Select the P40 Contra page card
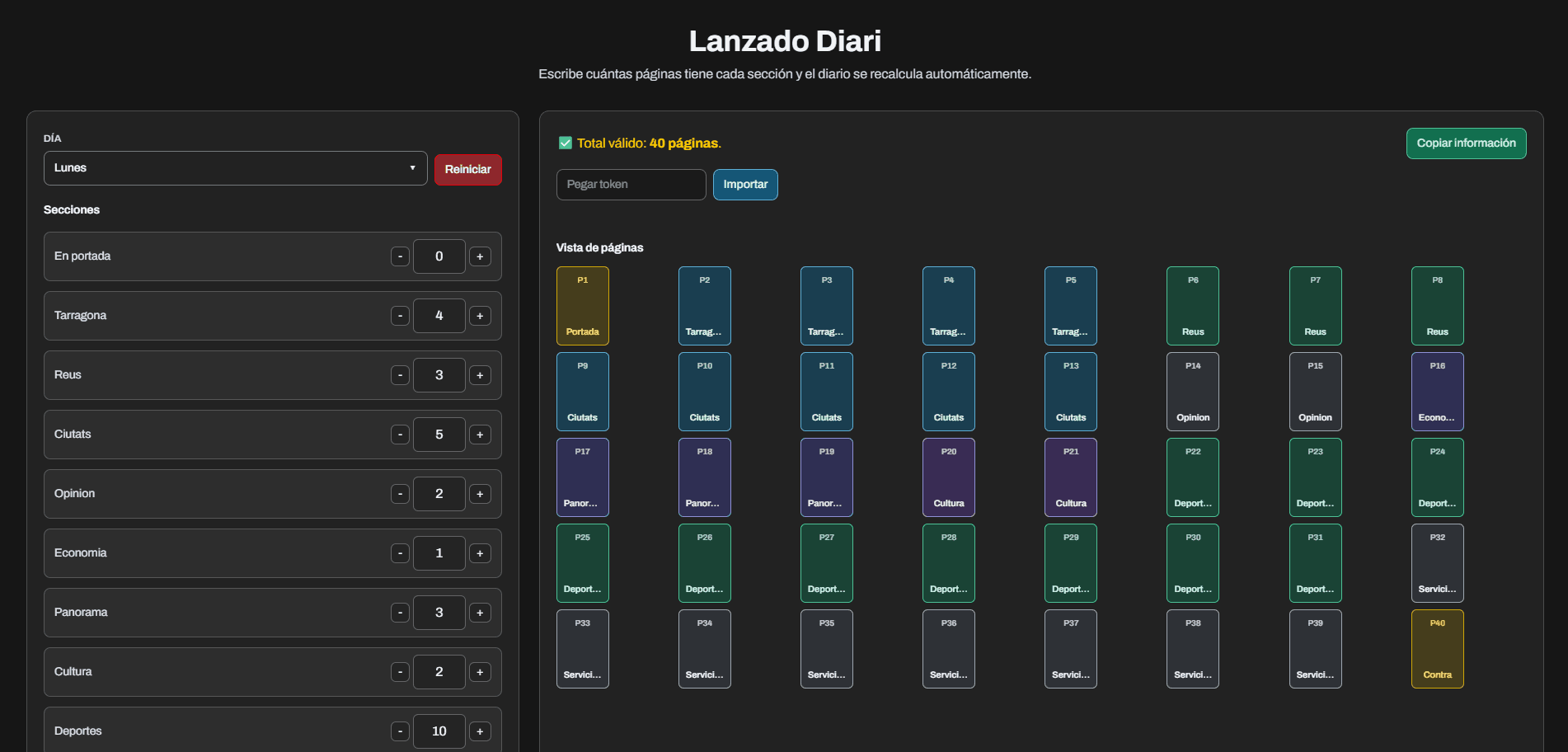1568x752 pixels. coord(1438,649)
